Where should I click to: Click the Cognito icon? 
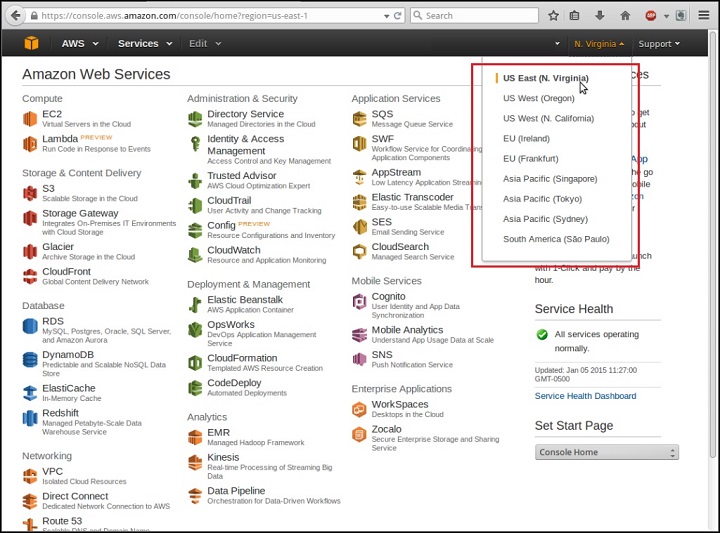click(x=359, y=301)
